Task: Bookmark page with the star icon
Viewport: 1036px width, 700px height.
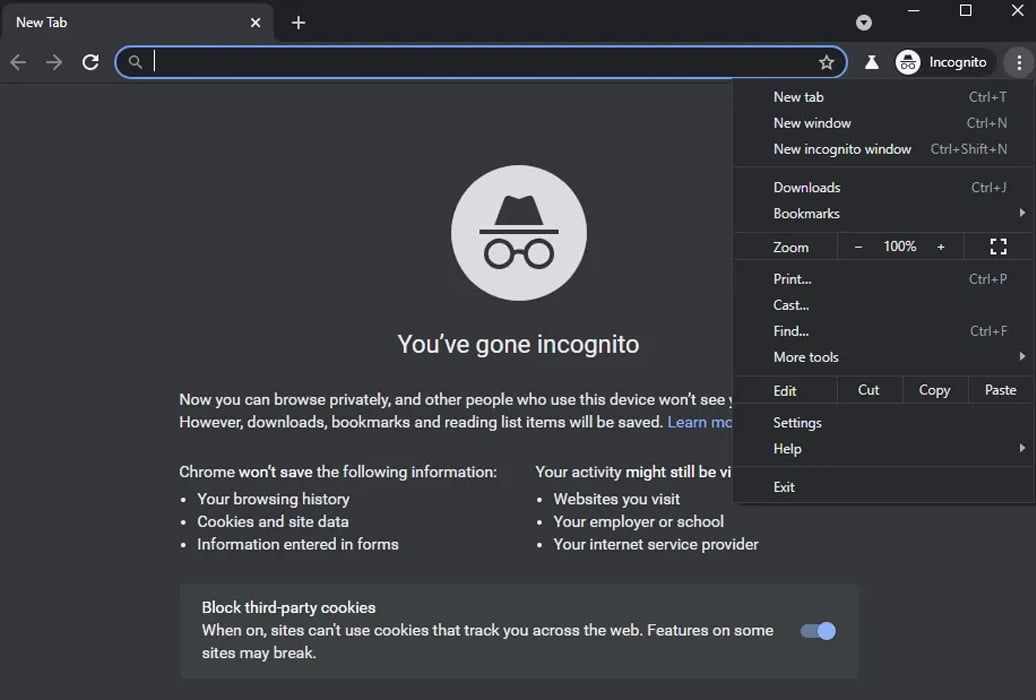Action: [x=826, y=62]
